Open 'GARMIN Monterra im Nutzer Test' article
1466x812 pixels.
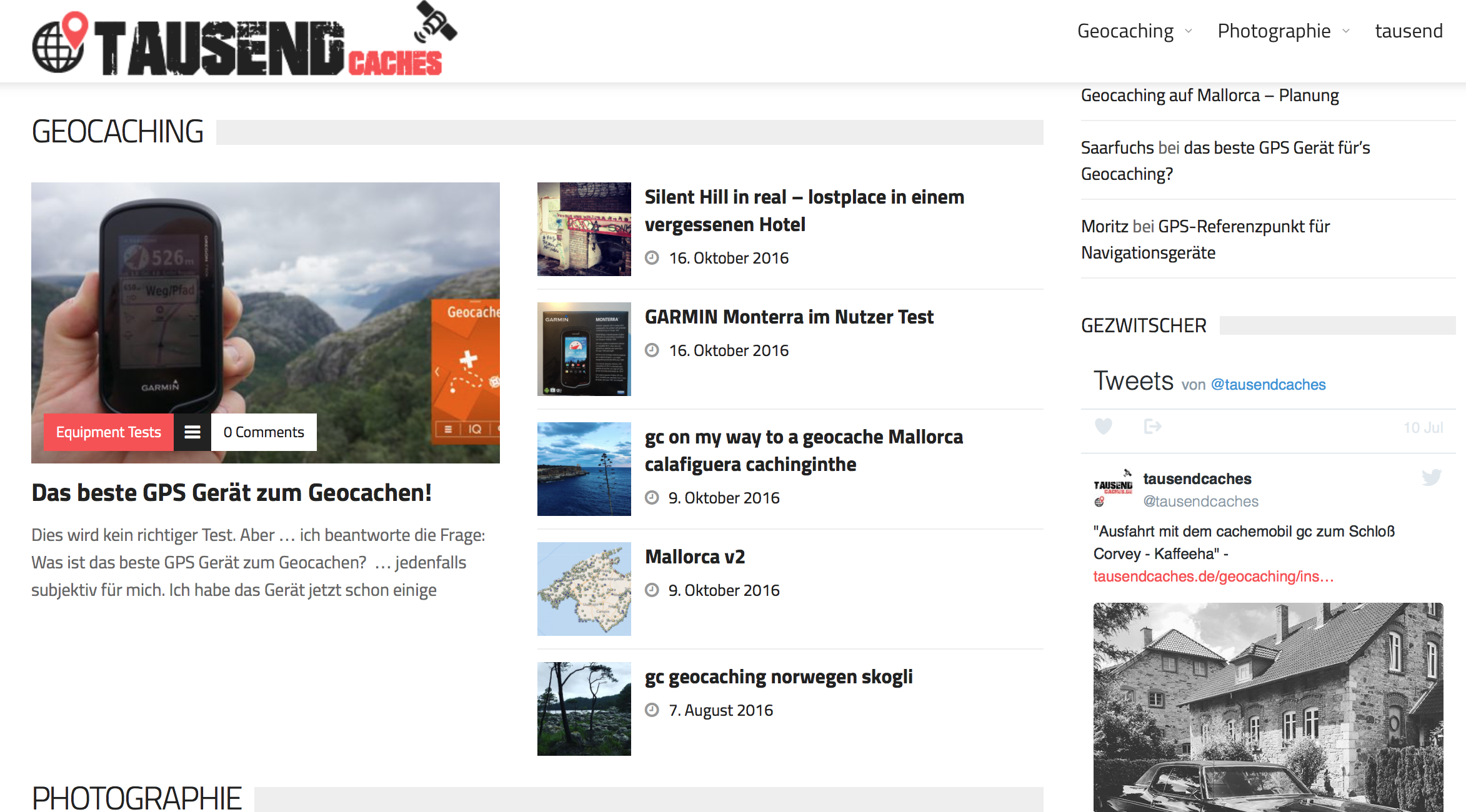(x=789, y=317)
